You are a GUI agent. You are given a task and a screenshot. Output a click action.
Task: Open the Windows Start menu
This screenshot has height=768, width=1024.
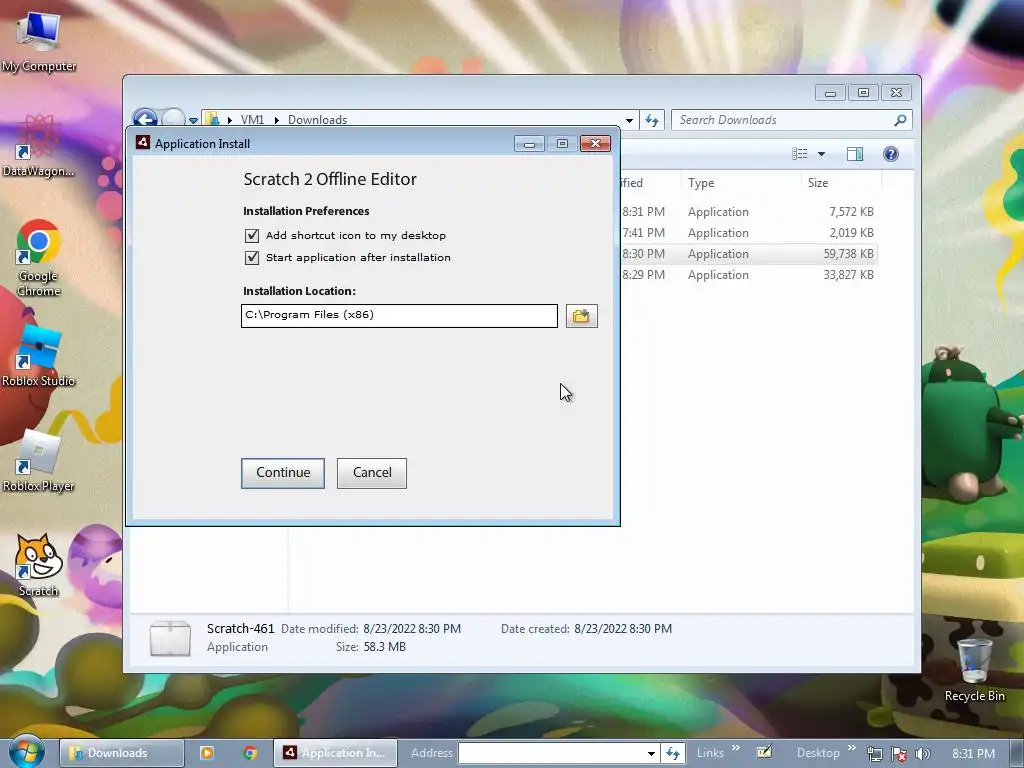tap(26, 752)
